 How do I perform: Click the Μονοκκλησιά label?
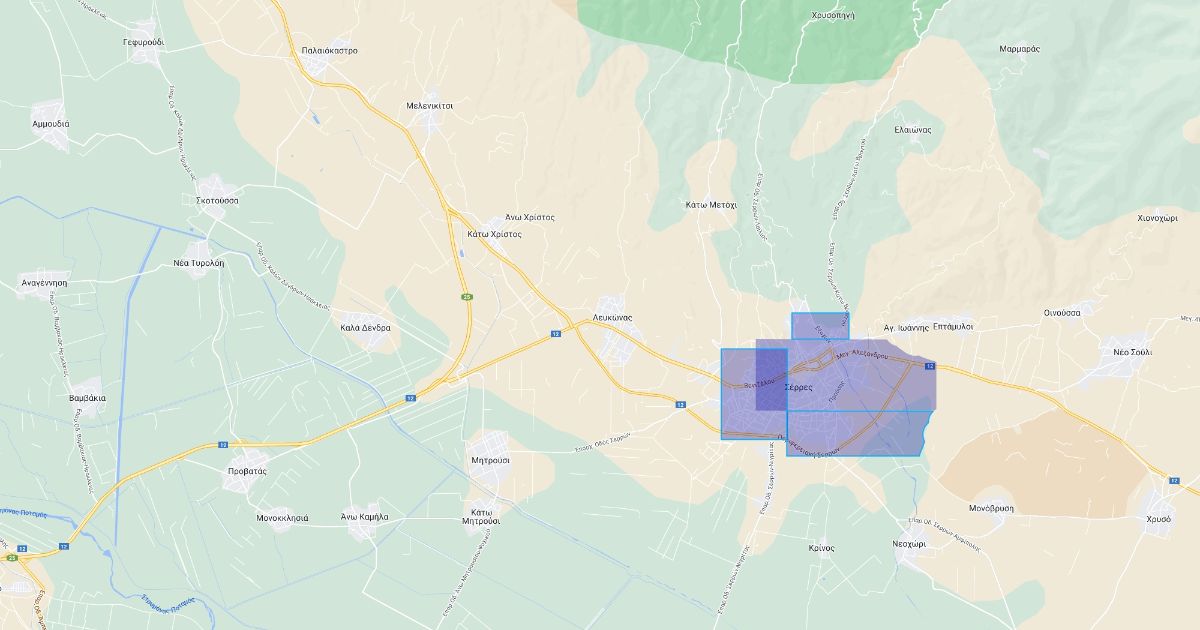(x=282, y=518)
